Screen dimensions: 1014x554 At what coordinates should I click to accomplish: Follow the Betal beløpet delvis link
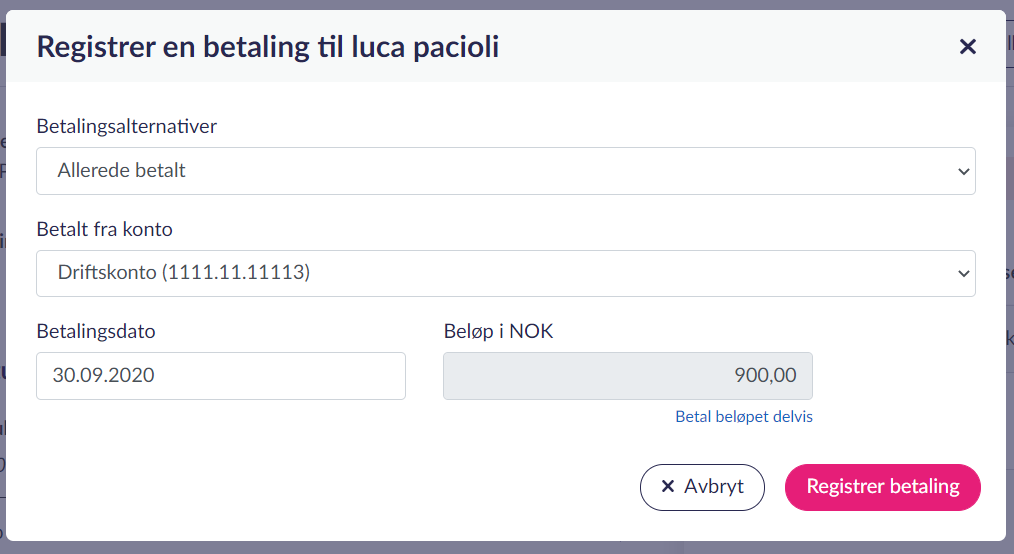(x=744, y=417)
